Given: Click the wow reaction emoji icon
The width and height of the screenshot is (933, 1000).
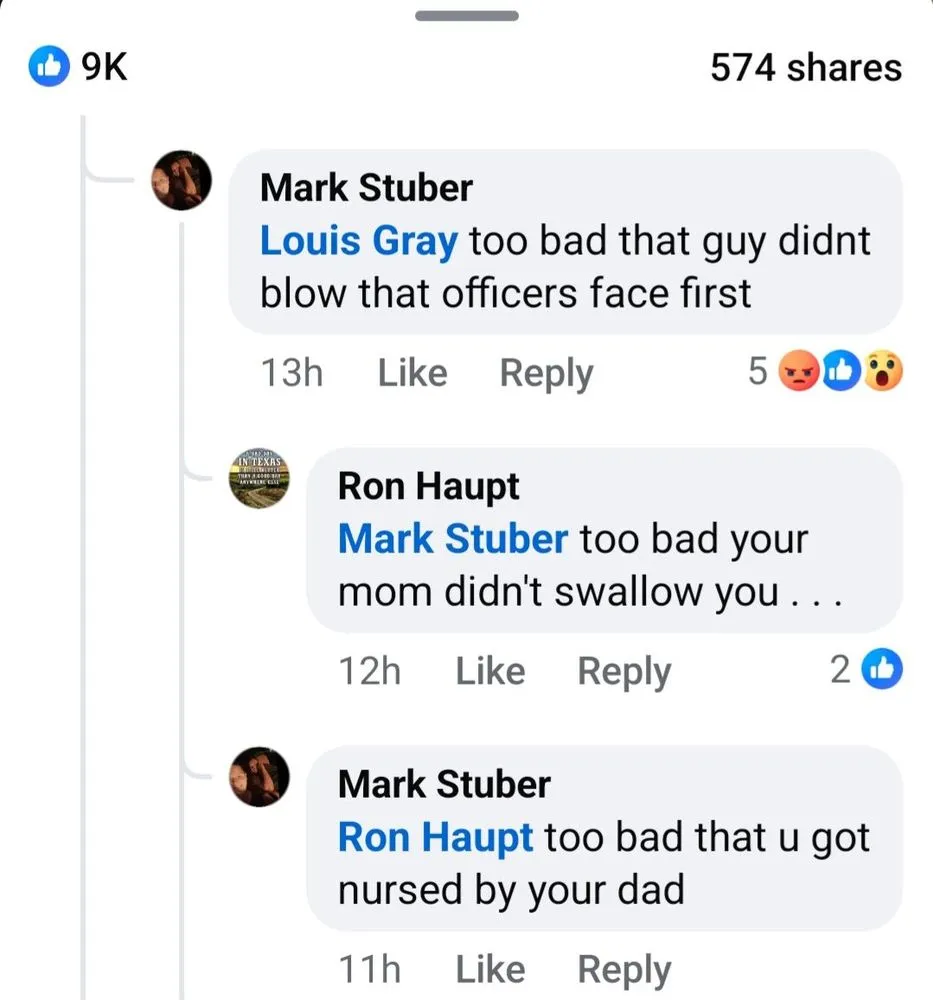Looking at the screenshot, I should click(x=883, y=373).
